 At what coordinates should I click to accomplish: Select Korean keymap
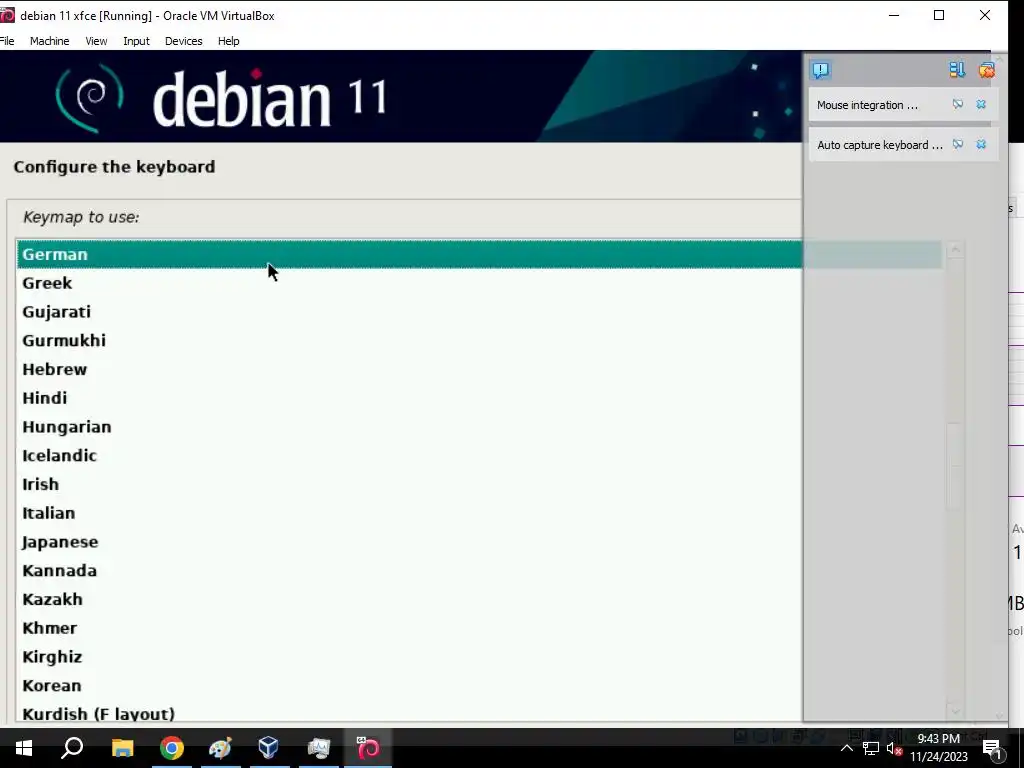(x=479, y=685)
